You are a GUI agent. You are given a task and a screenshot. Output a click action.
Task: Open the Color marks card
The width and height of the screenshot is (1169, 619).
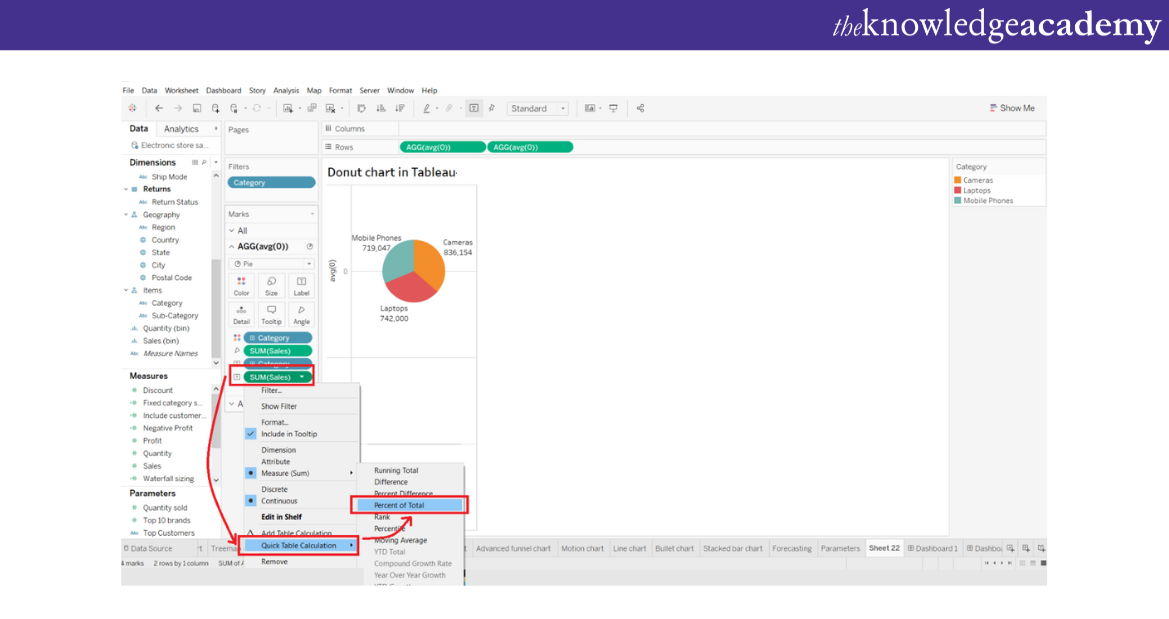(241, 286)
